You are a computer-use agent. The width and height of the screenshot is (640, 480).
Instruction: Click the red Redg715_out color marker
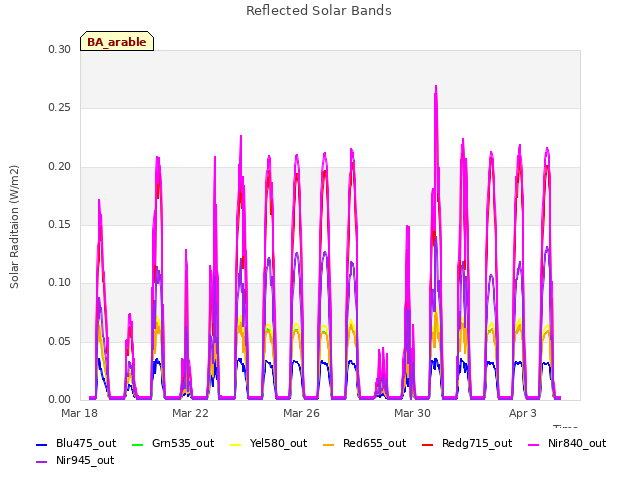[427, 444]
